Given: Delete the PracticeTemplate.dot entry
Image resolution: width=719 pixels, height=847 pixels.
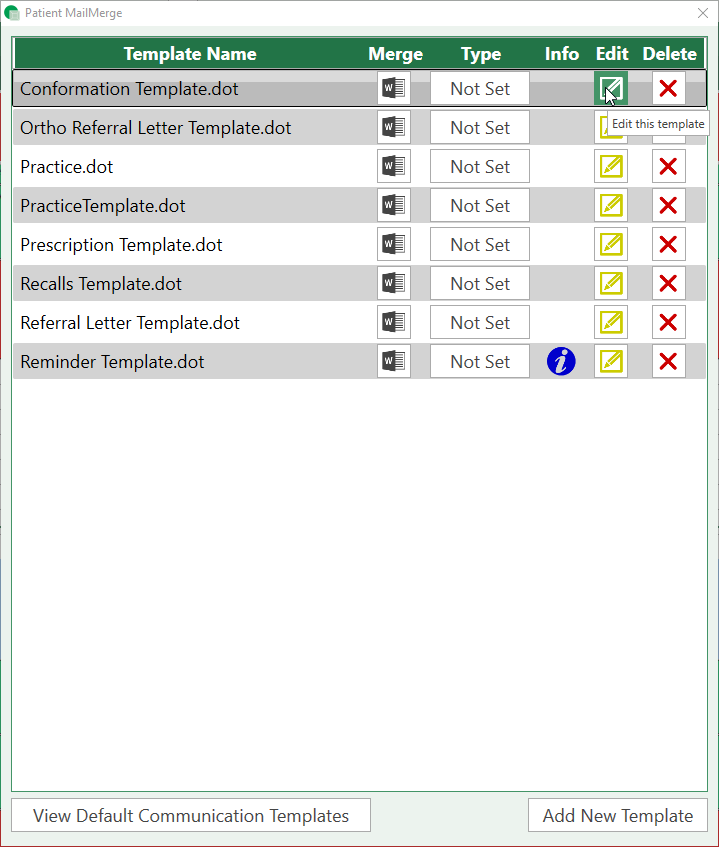Looking at the screenshot, I should [x=668, y=206].
